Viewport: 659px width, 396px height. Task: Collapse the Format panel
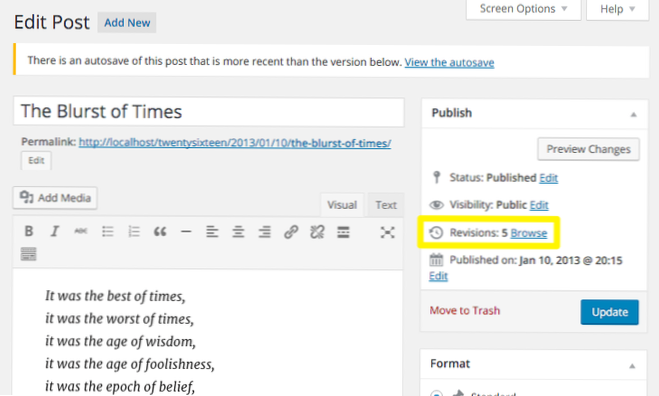pyautogui.click(x=632, y=366)
